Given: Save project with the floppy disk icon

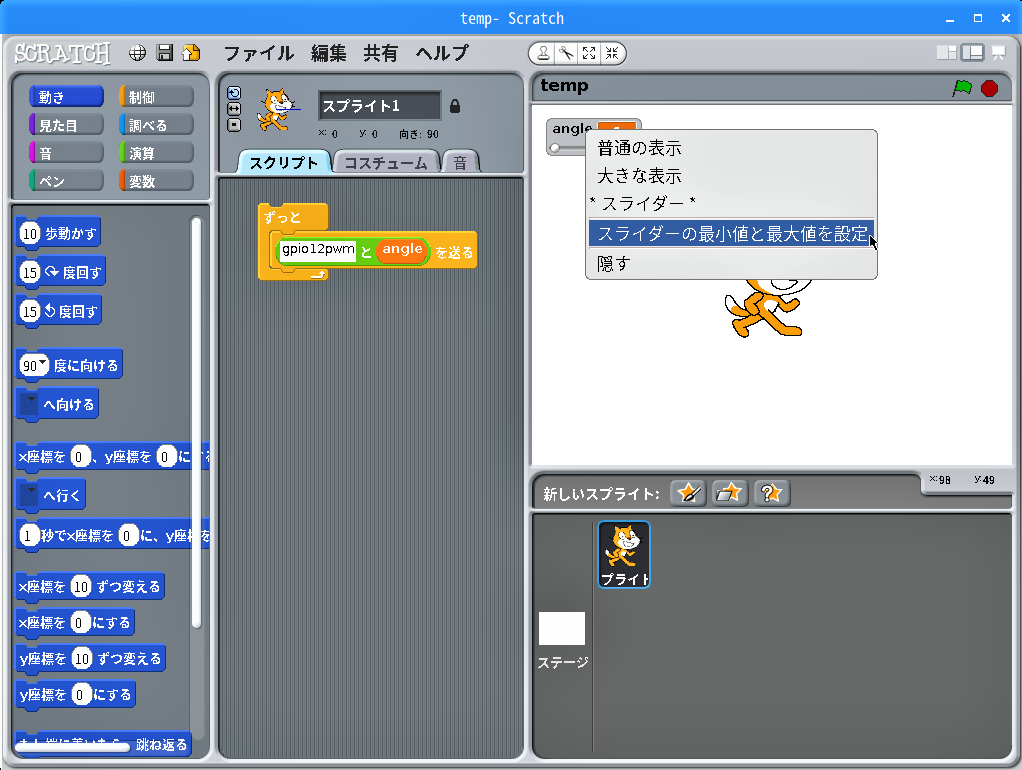Looking at the screenshot, I should (165, 53).
